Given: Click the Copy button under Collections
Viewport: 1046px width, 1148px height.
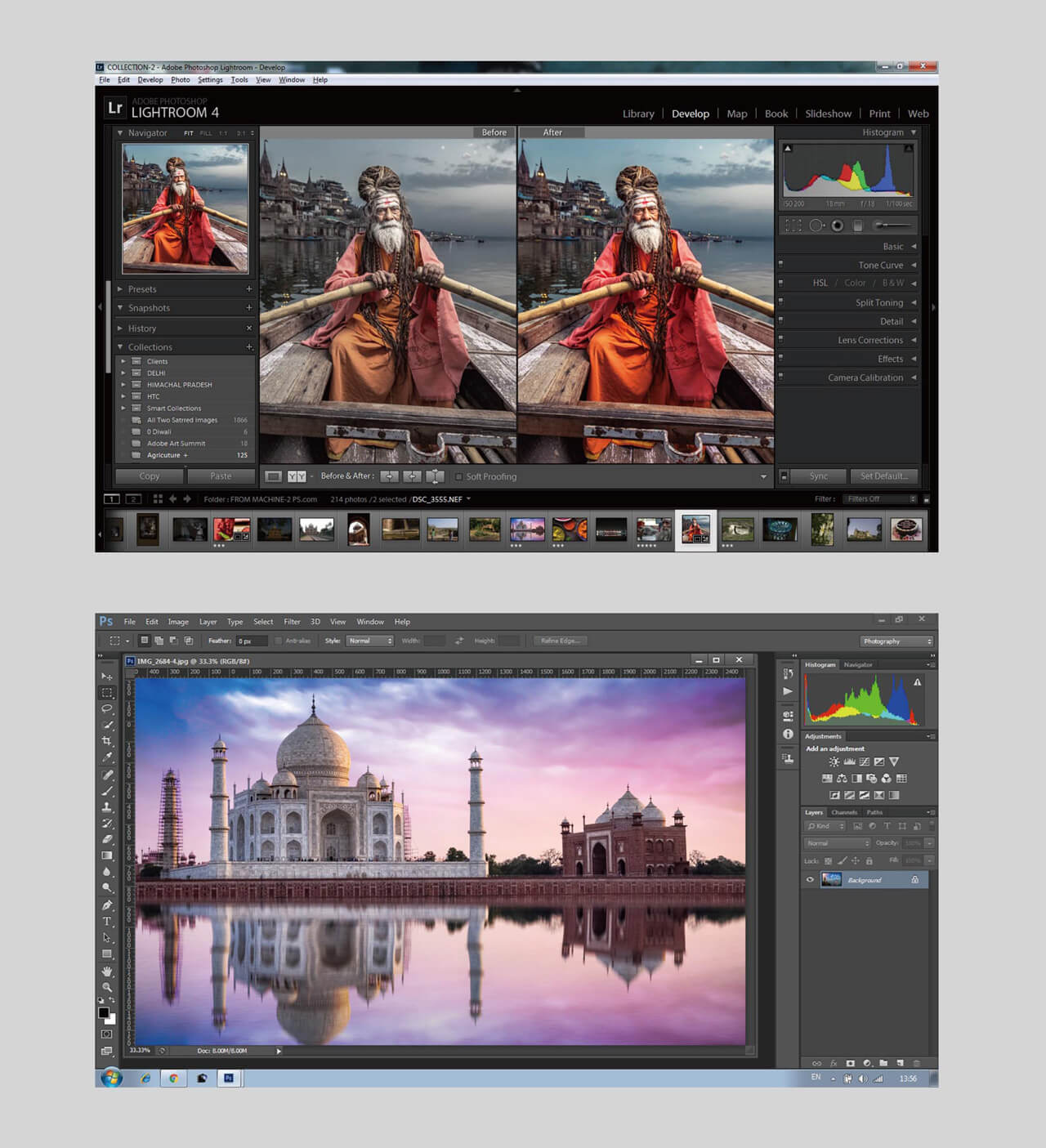Looking at the screenshot, I should click(x=149, y=476).
